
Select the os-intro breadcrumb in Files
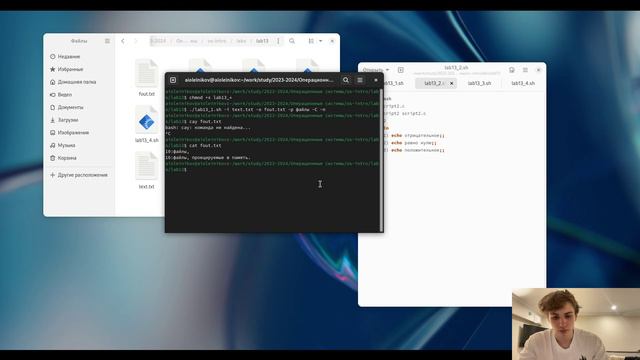tap(217, 41)
